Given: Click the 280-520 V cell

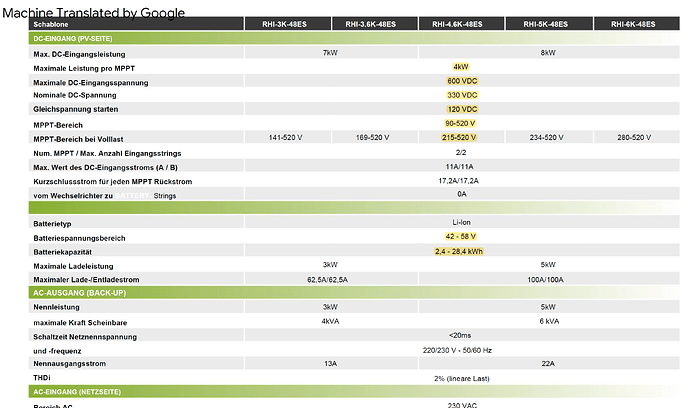Looking at the screenshot, I should pos(634,137).
